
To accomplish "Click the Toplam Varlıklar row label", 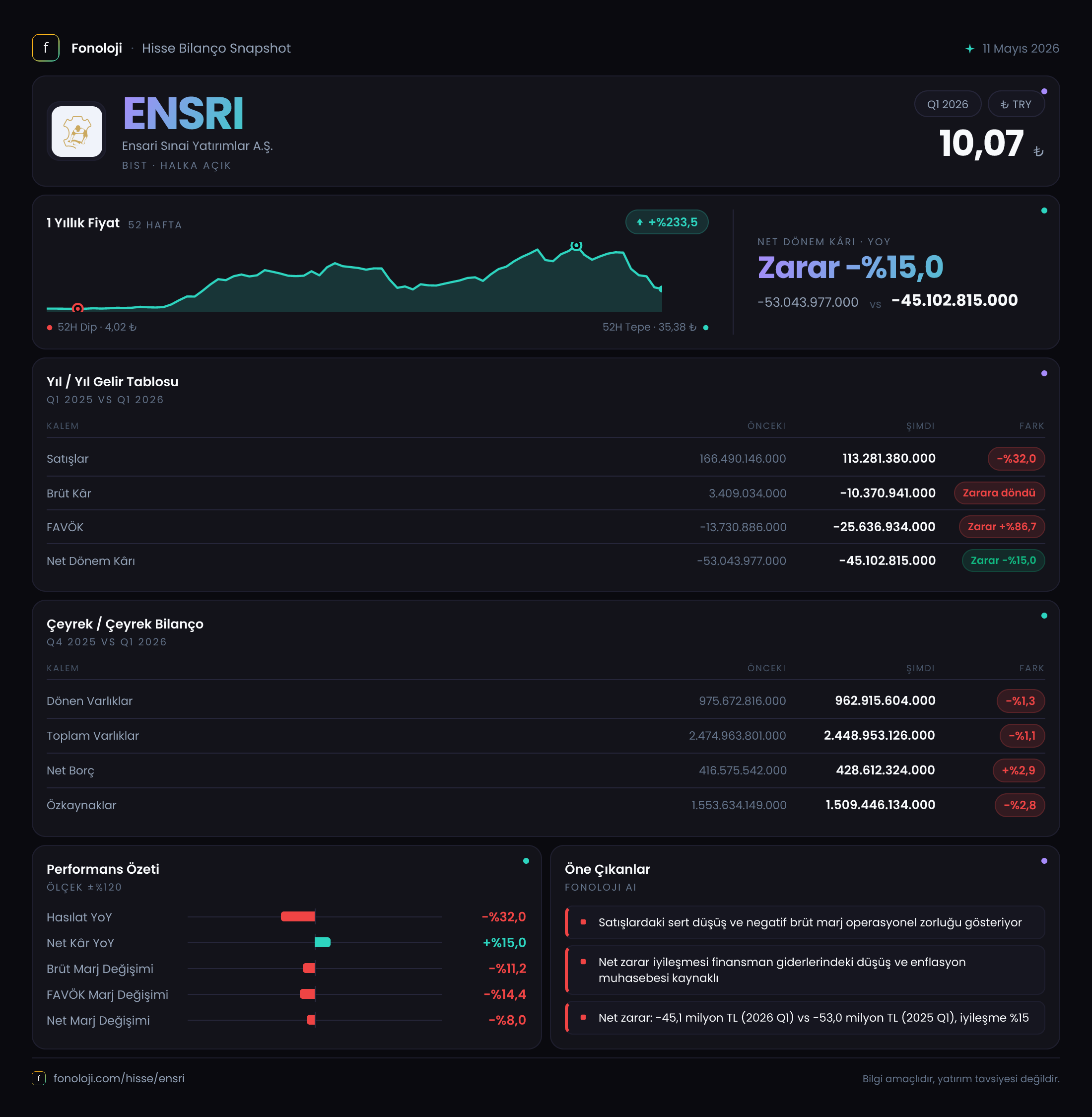I will [93, 736].
